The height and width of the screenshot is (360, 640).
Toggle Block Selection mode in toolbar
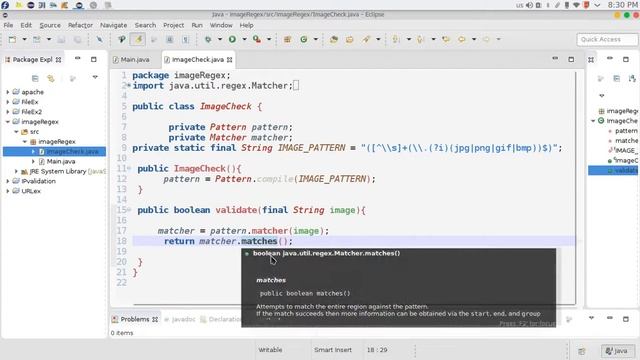(x=170, y=40)
